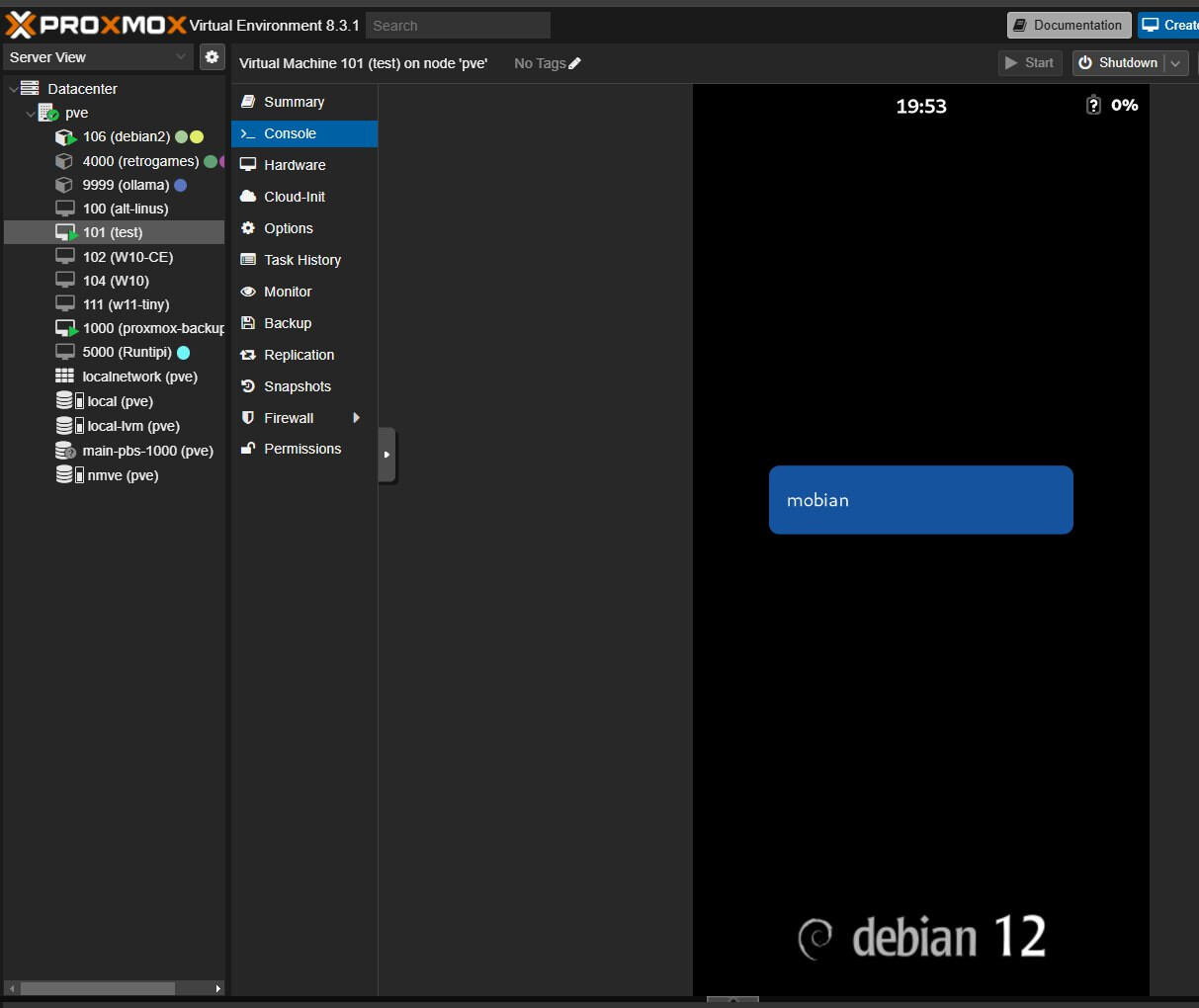1199x1008 pixels.
Task: Open the Server View dropdown
Action: 99,57
